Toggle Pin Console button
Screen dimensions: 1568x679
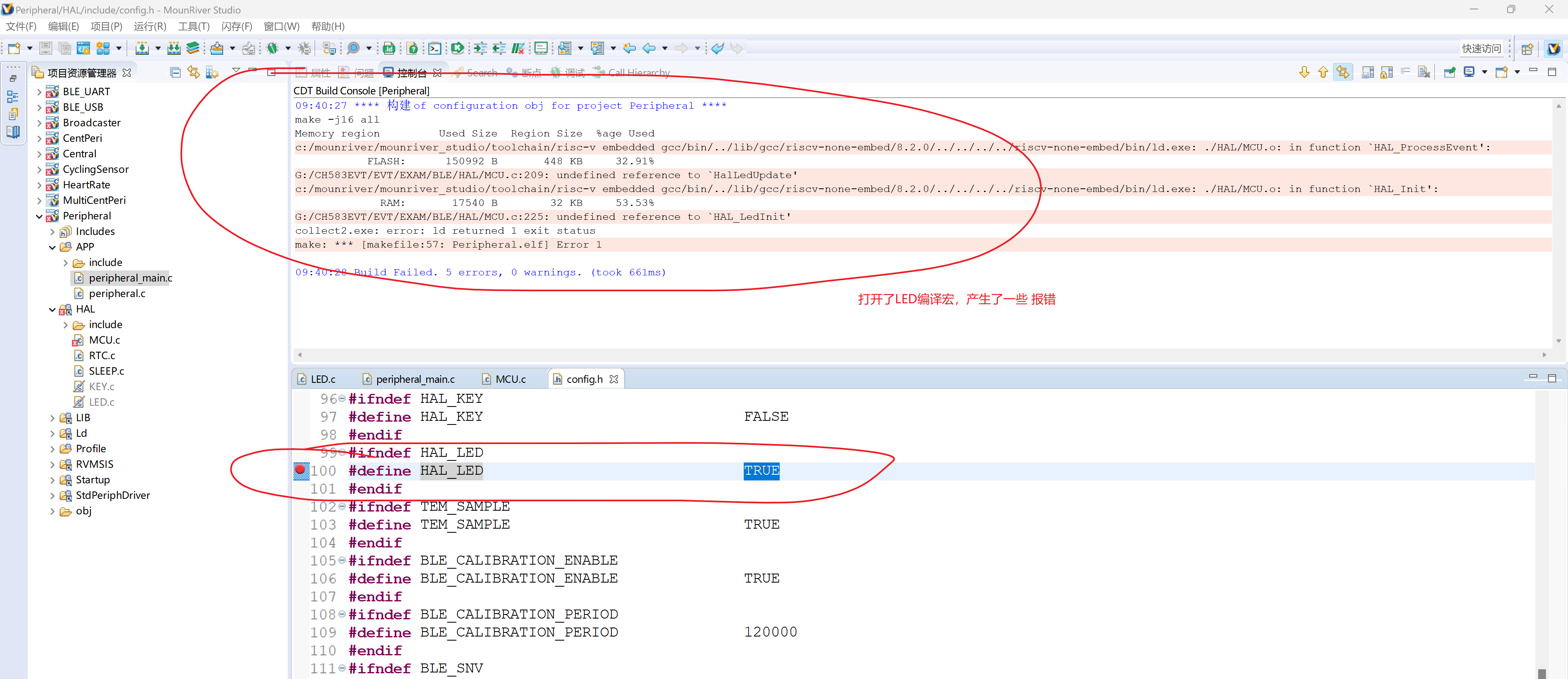pos(1449,72)
